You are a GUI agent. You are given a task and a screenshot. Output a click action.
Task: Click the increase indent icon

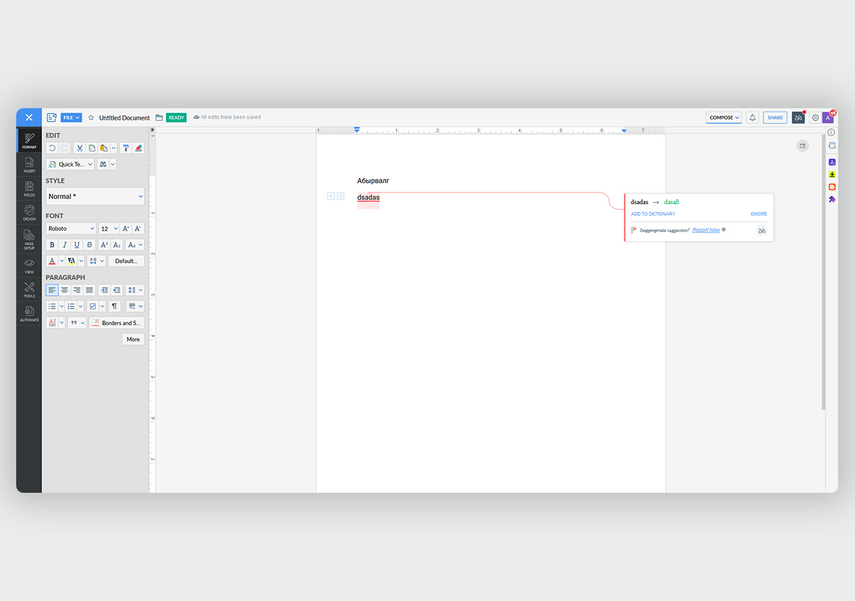[104, 290]
